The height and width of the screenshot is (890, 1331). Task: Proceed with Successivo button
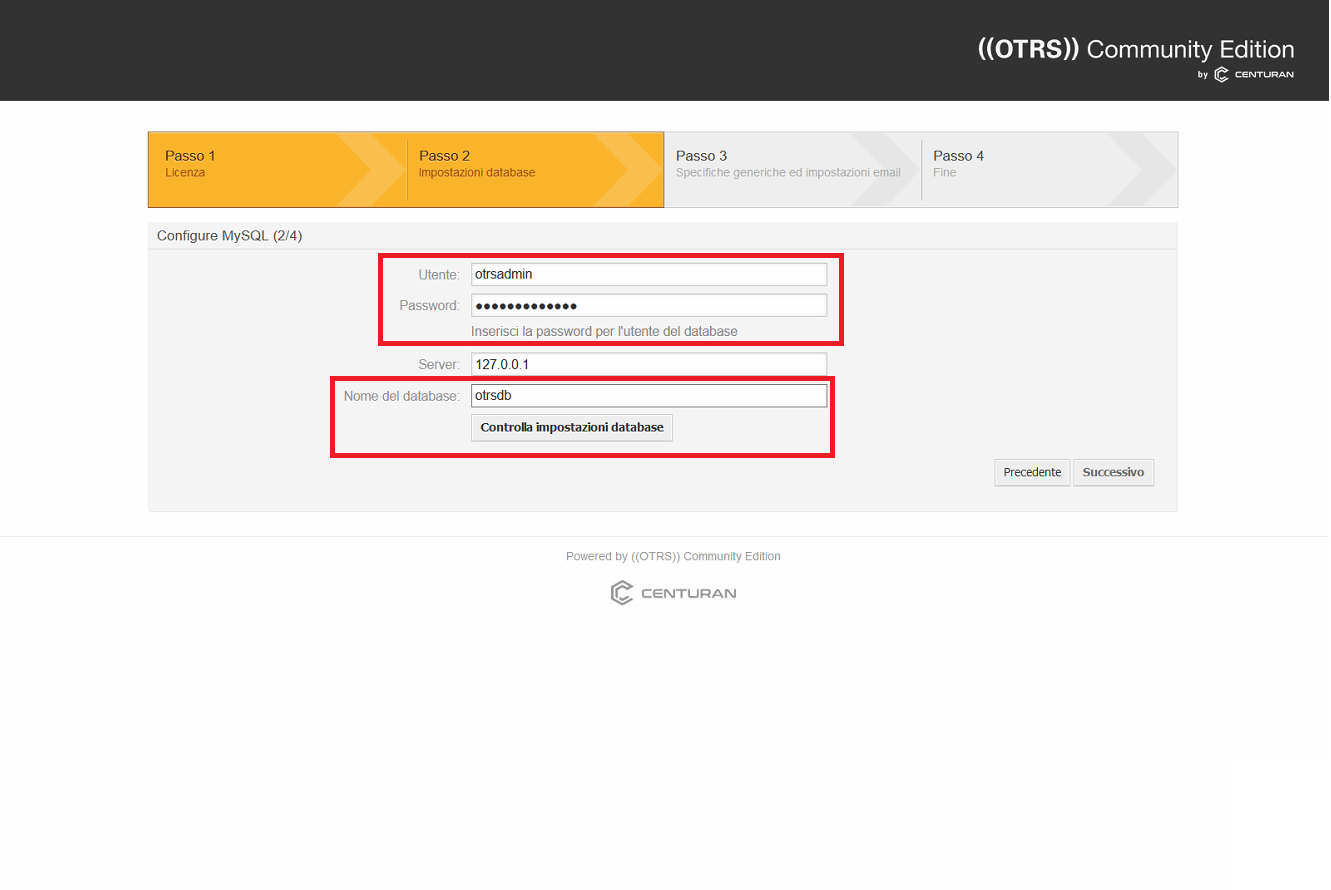tap(1113, 473)
